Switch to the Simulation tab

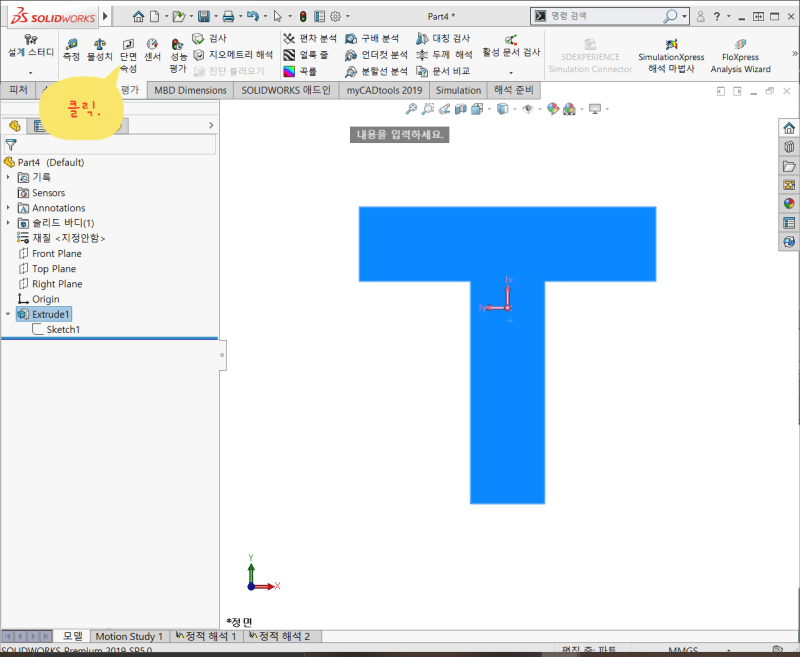[458, 90]
